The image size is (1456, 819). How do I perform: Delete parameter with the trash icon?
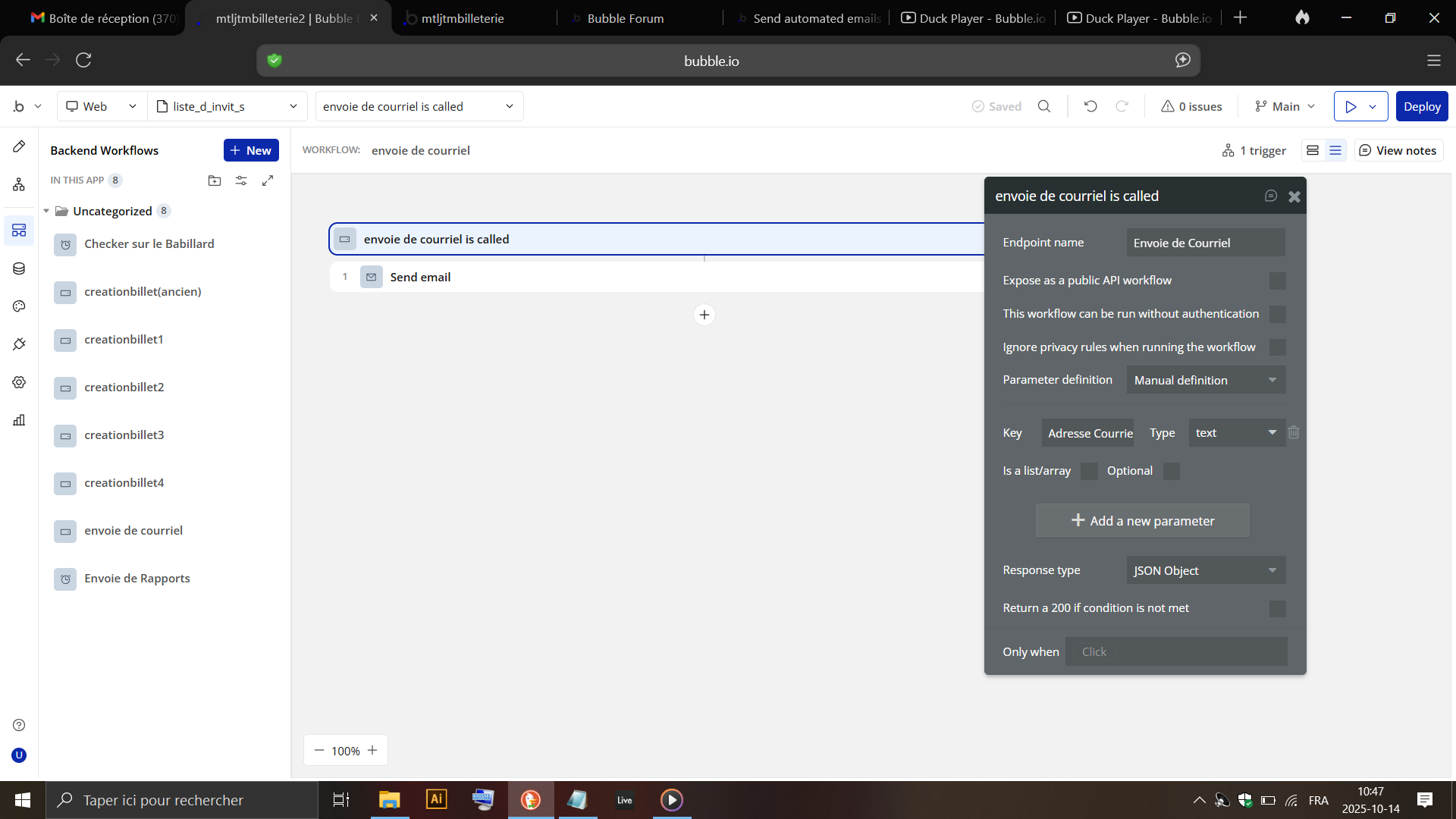(x=1294, y=432)
